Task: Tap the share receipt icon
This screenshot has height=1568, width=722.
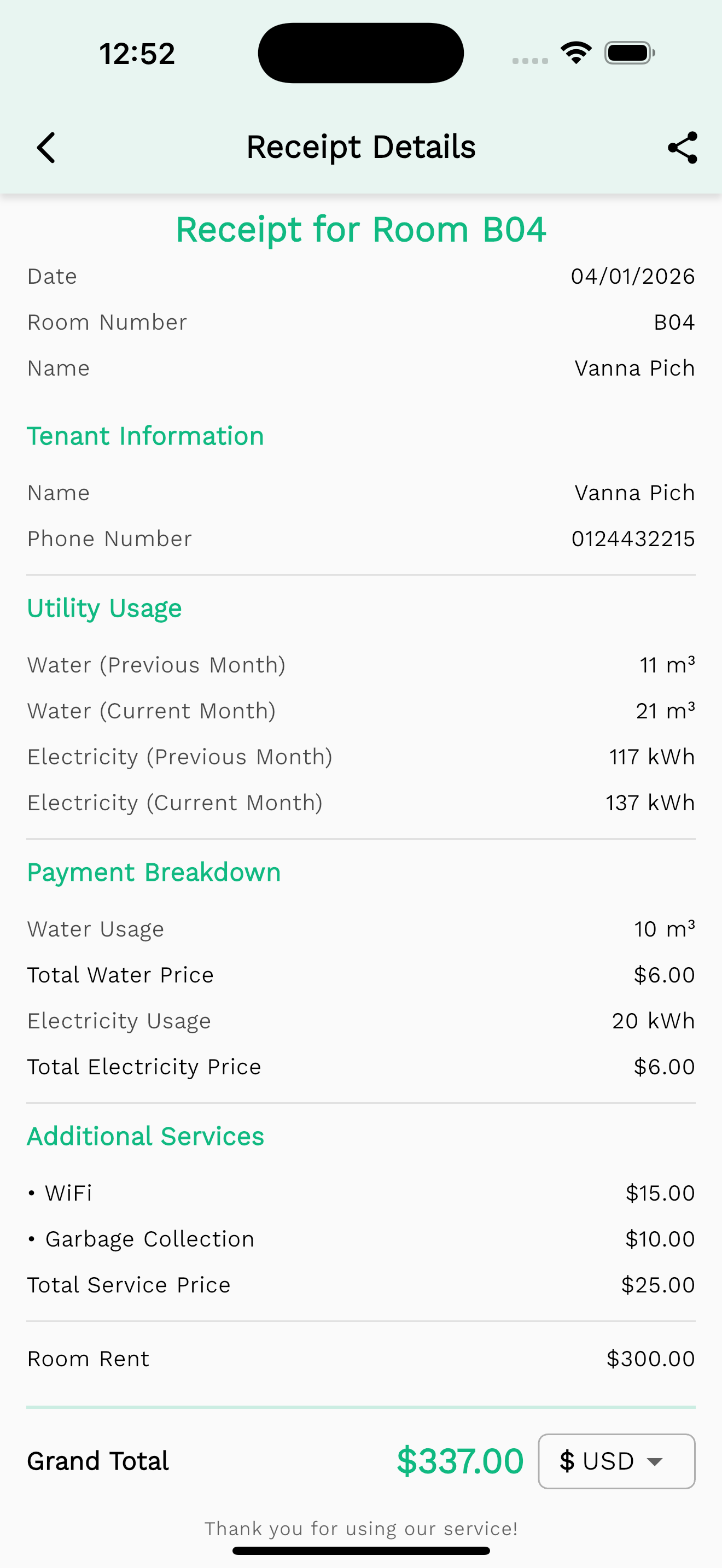Action: [x=682, y=148]
